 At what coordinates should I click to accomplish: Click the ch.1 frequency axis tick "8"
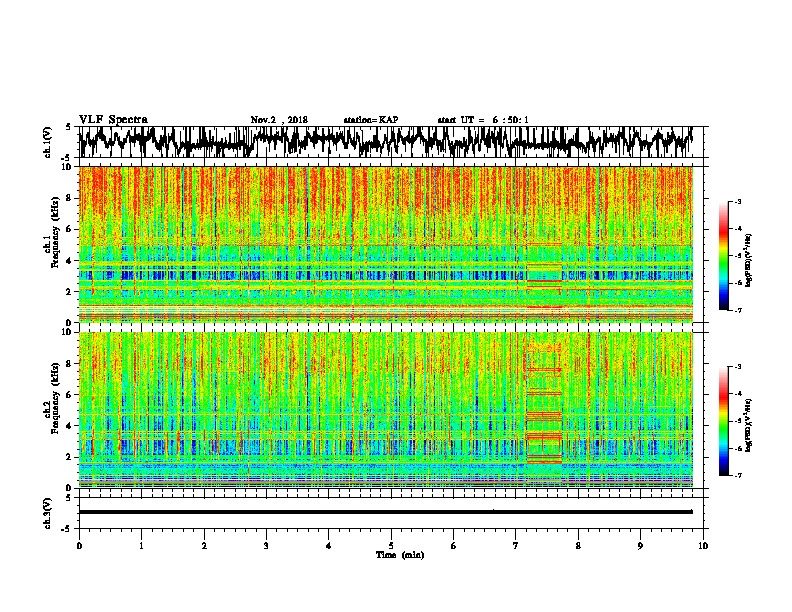coord(70,198)
